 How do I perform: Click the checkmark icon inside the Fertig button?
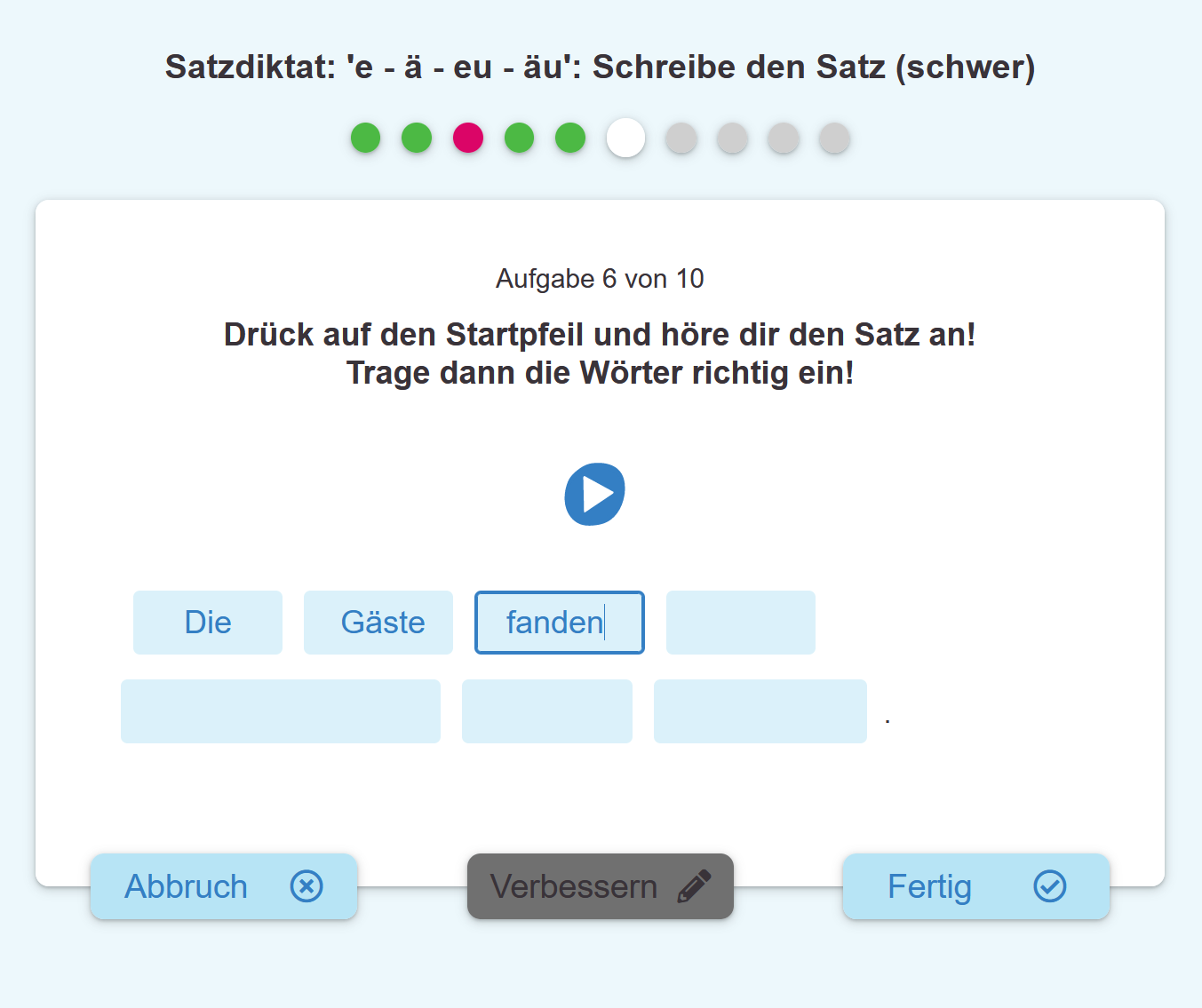[1050, 885]
